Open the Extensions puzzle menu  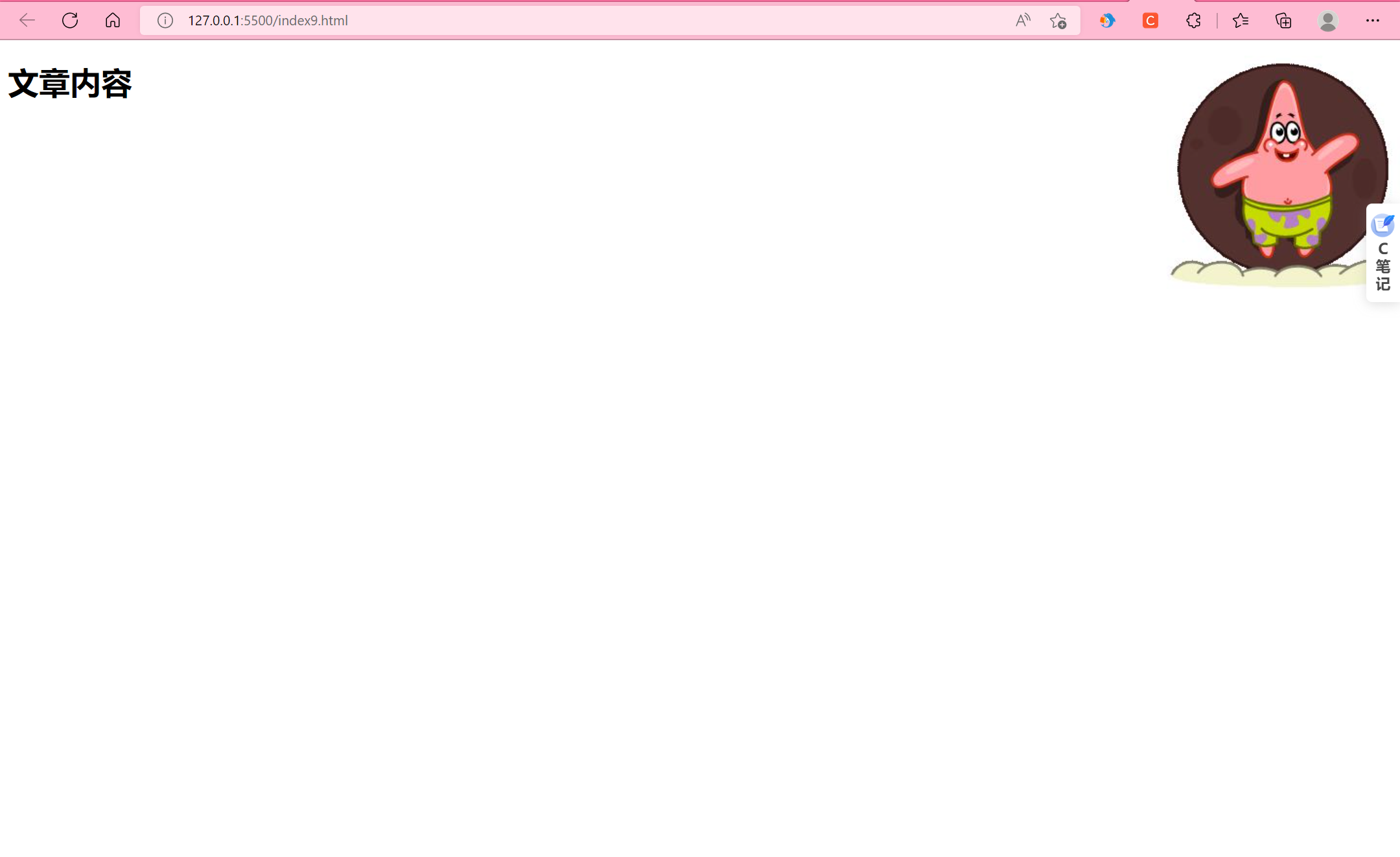(x=1193, y=21)
